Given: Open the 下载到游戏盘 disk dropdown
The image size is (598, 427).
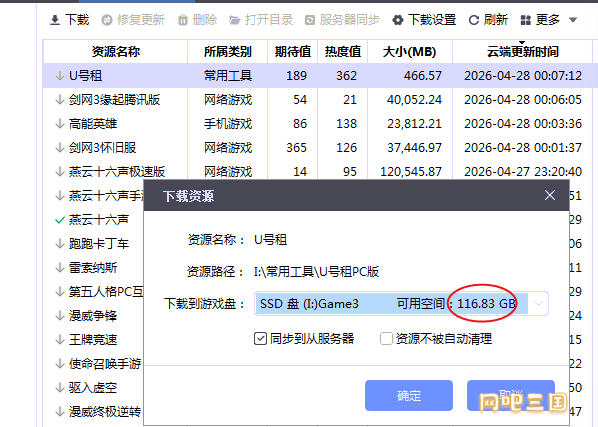Looking at the screenshot, I should (x=538, y=304).
